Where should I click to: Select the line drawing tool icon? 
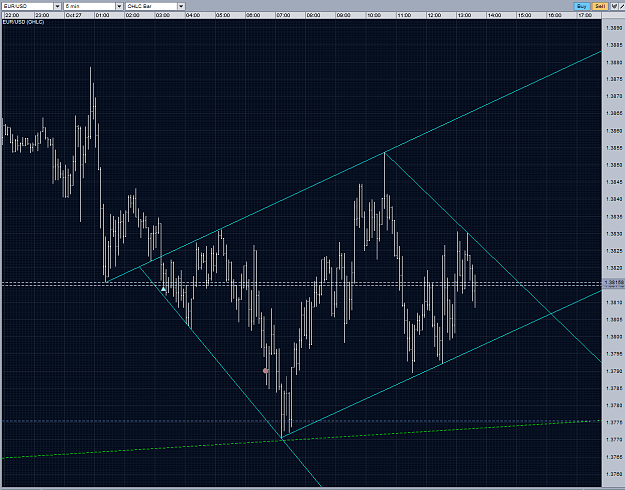622,6
